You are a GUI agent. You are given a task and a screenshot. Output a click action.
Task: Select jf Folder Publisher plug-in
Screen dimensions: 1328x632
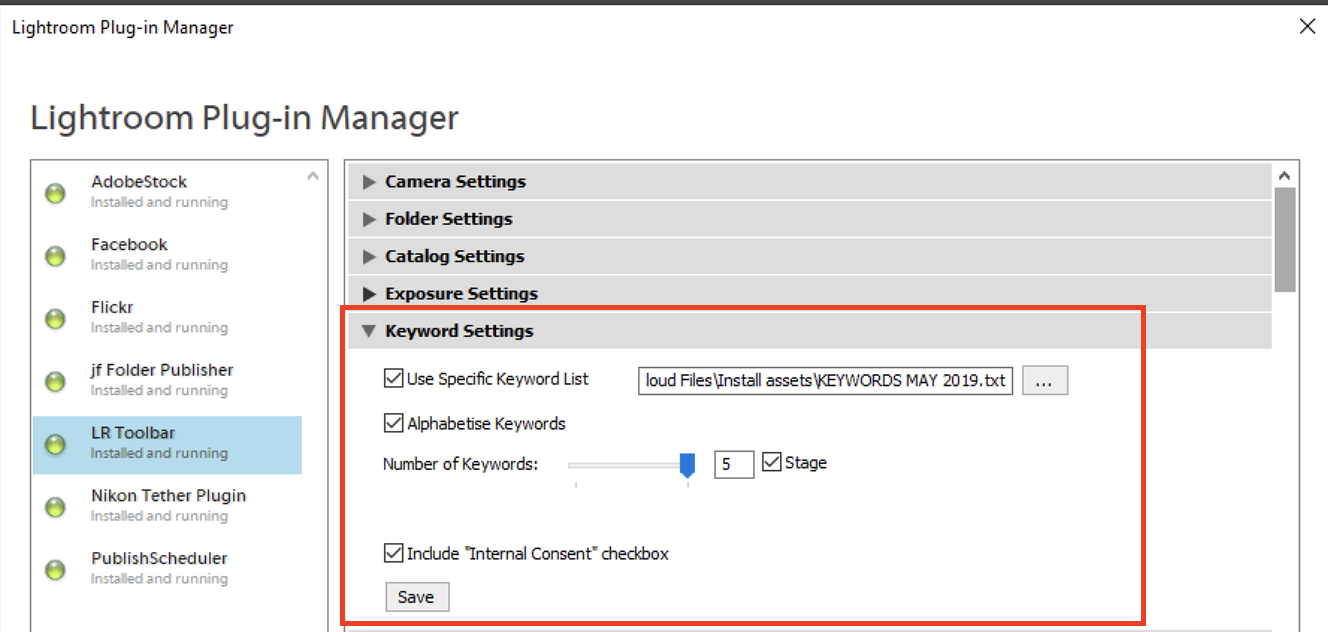pos(167,380)
